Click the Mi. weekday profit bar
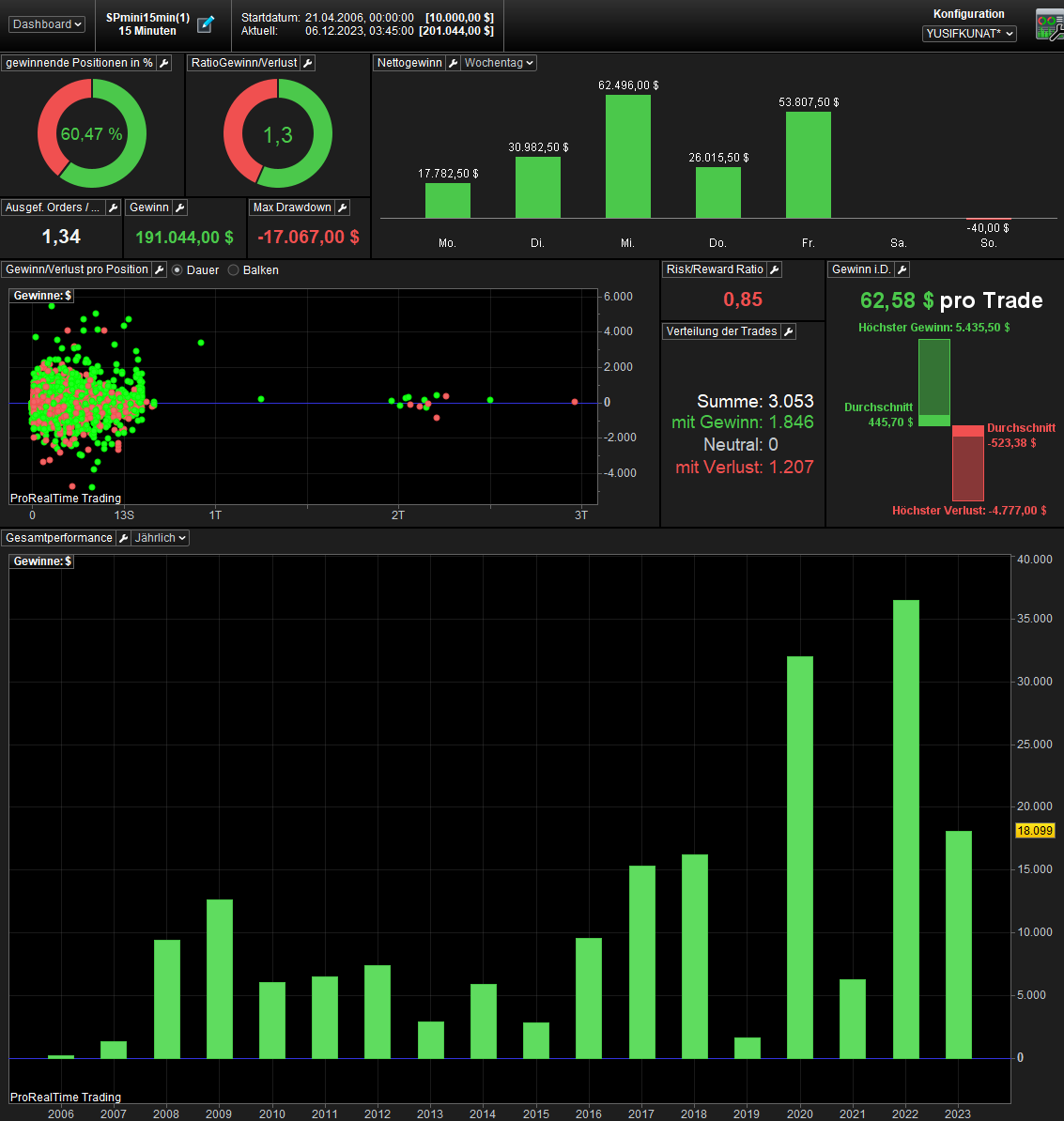Screen dimensions: 1064x1121 click(x=628, y=157)
